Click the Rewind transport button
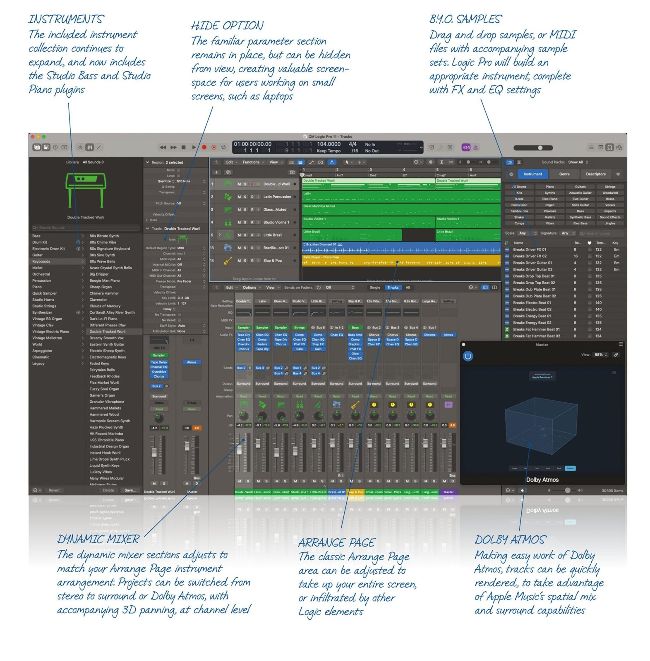The height and width of the screenshot is (661, 650). tap(164, 146)
